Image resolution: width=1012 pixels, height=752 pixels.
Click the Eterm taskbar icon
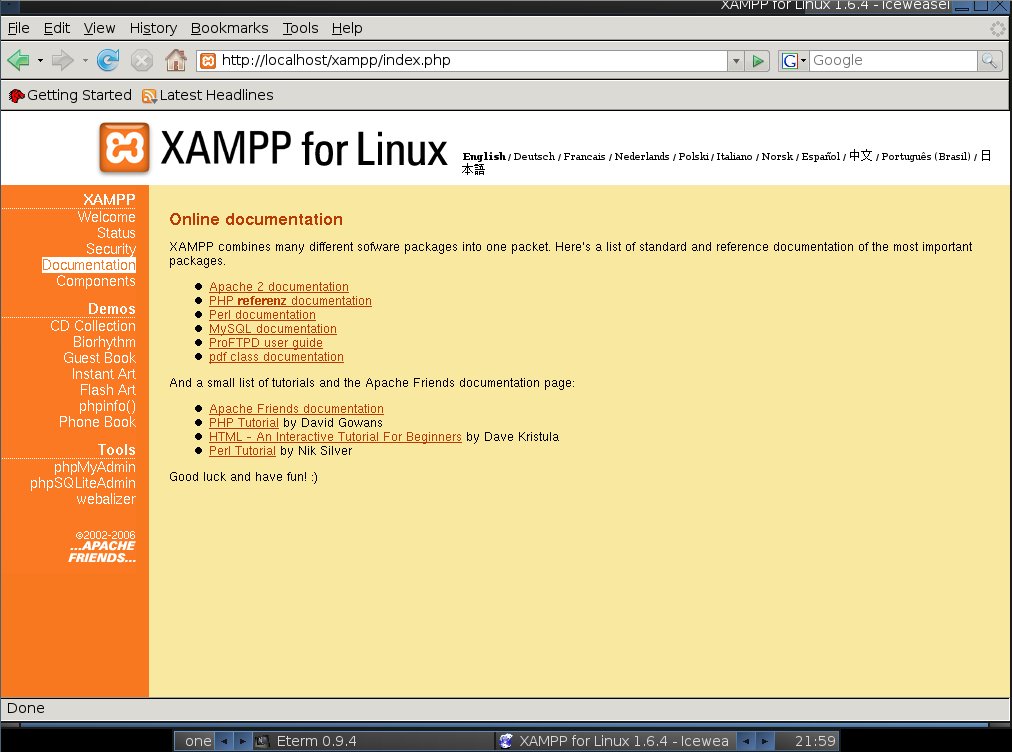click(261, 741)
